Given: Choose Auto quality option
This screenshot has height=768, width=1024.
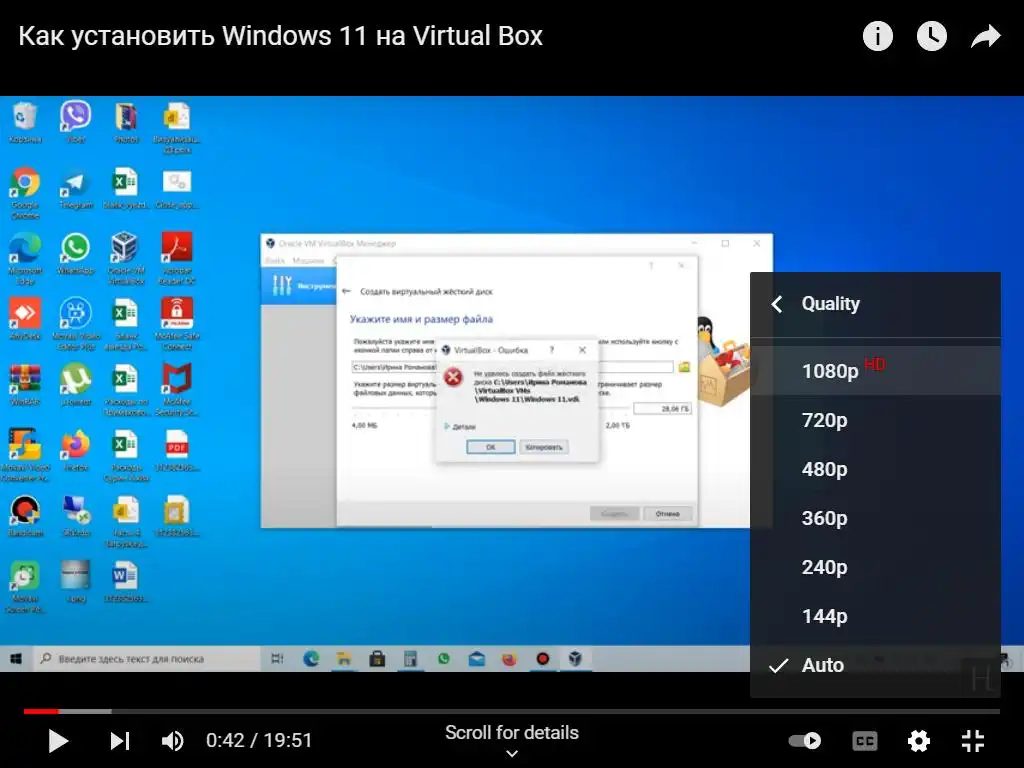Looking at the screenshot, I should (x=875, y=665).
